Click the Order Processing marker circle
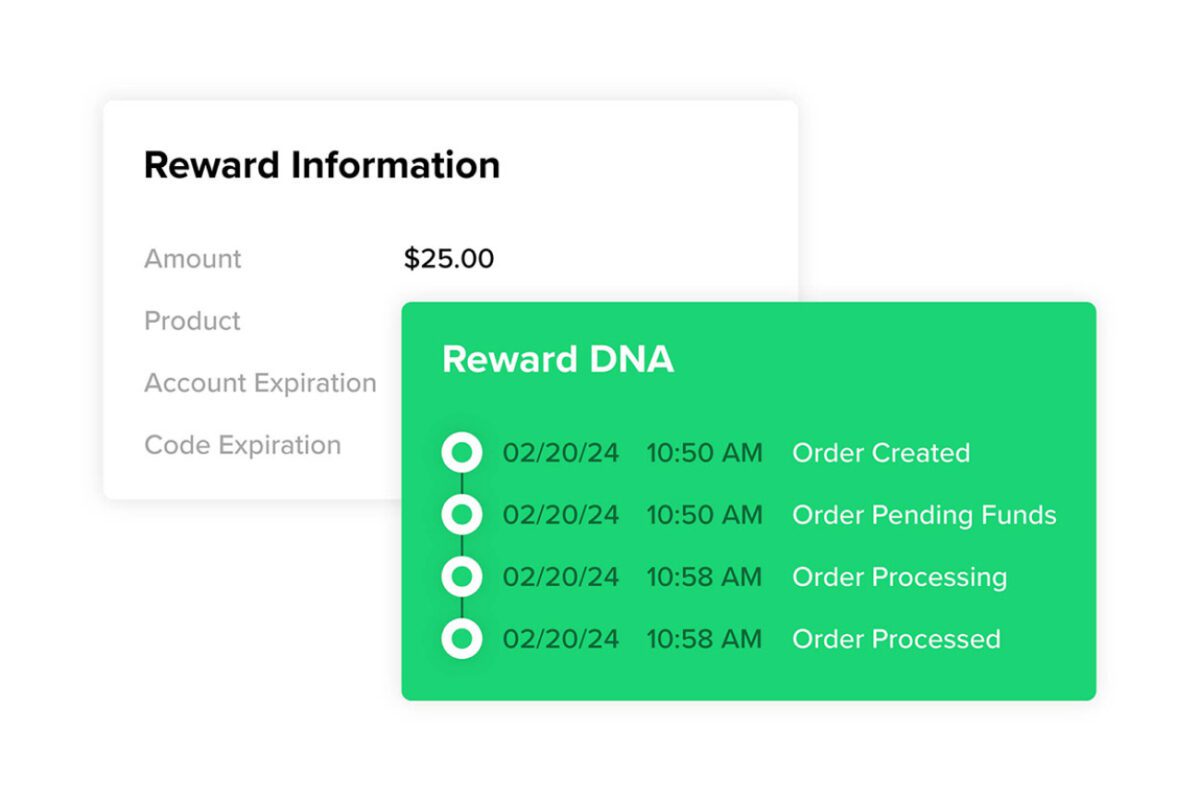The width and height of the screenshot is (1200, 801). click(x=461, y=577)
